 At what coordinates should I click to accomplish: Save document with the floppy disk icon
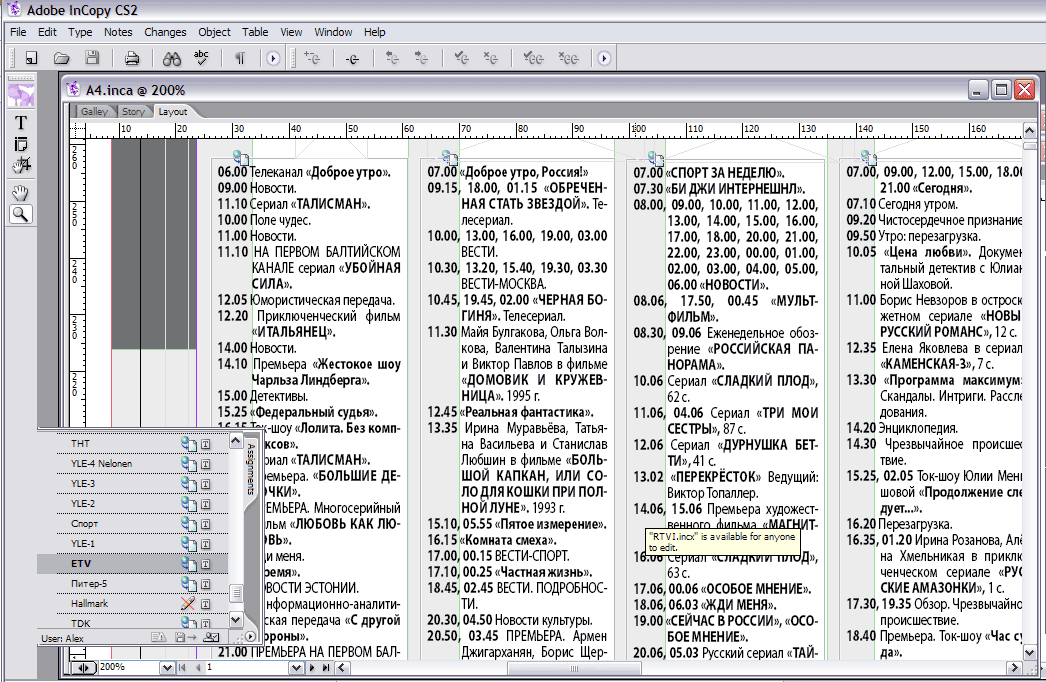tap(92, 59)
